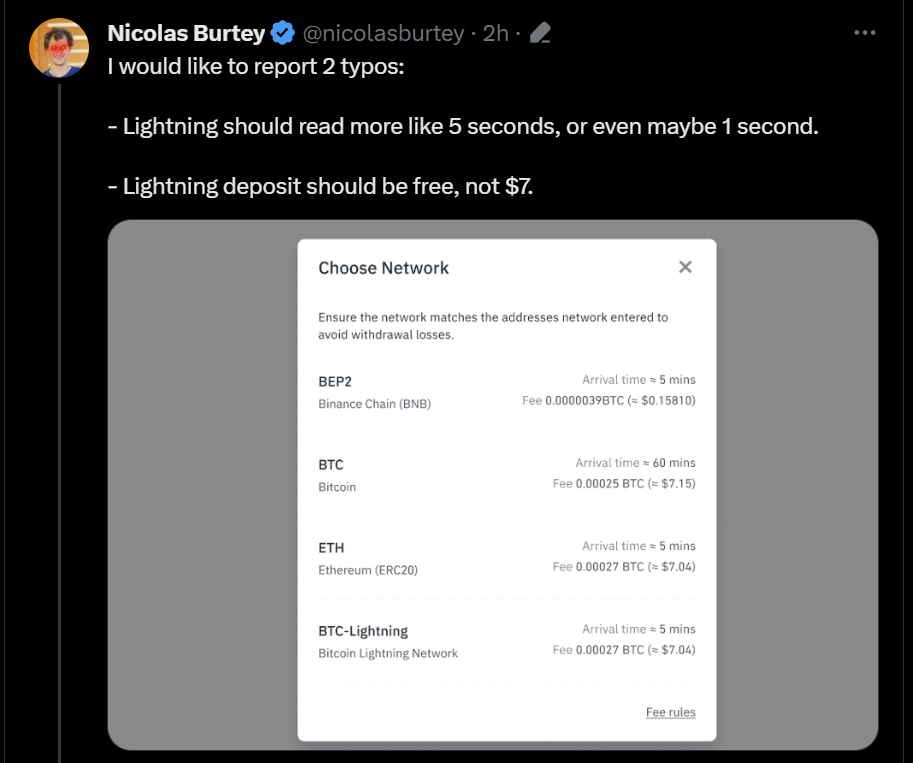Open the three-dot more options menu
Viewport: 913px width, 763px height.
(x=865, y=33)
